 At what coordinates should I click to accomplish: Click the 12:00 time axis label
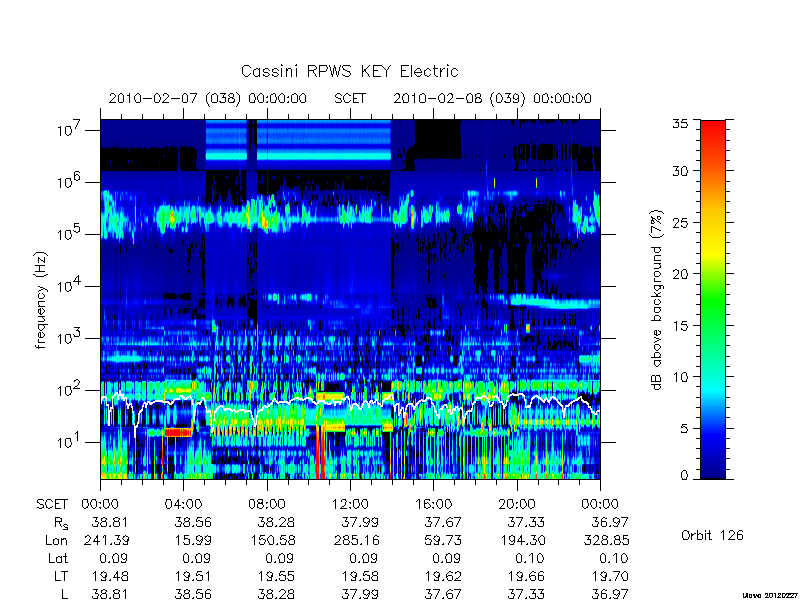tap(350, 504)
